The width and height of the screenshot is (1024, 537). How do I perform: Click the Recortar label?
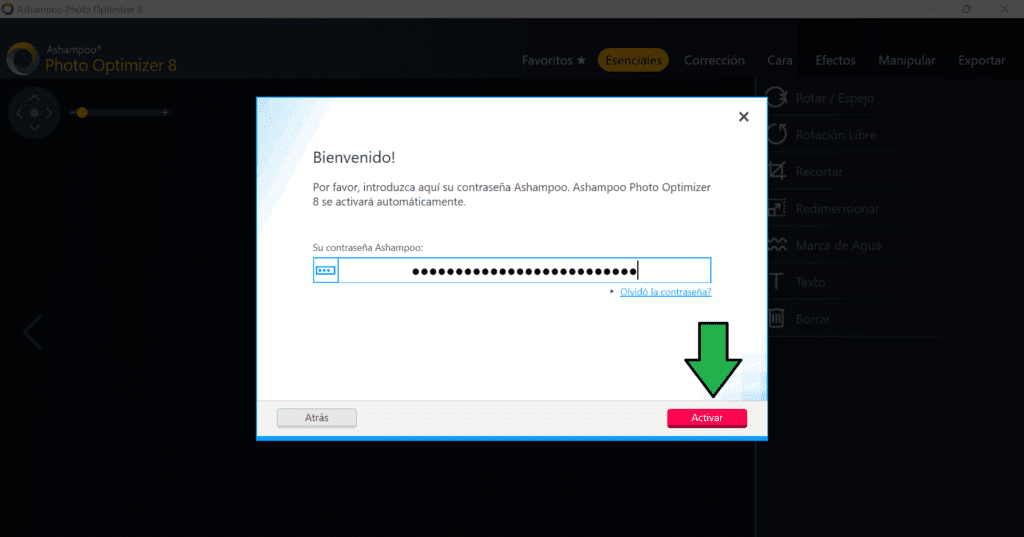coord(819,172)
